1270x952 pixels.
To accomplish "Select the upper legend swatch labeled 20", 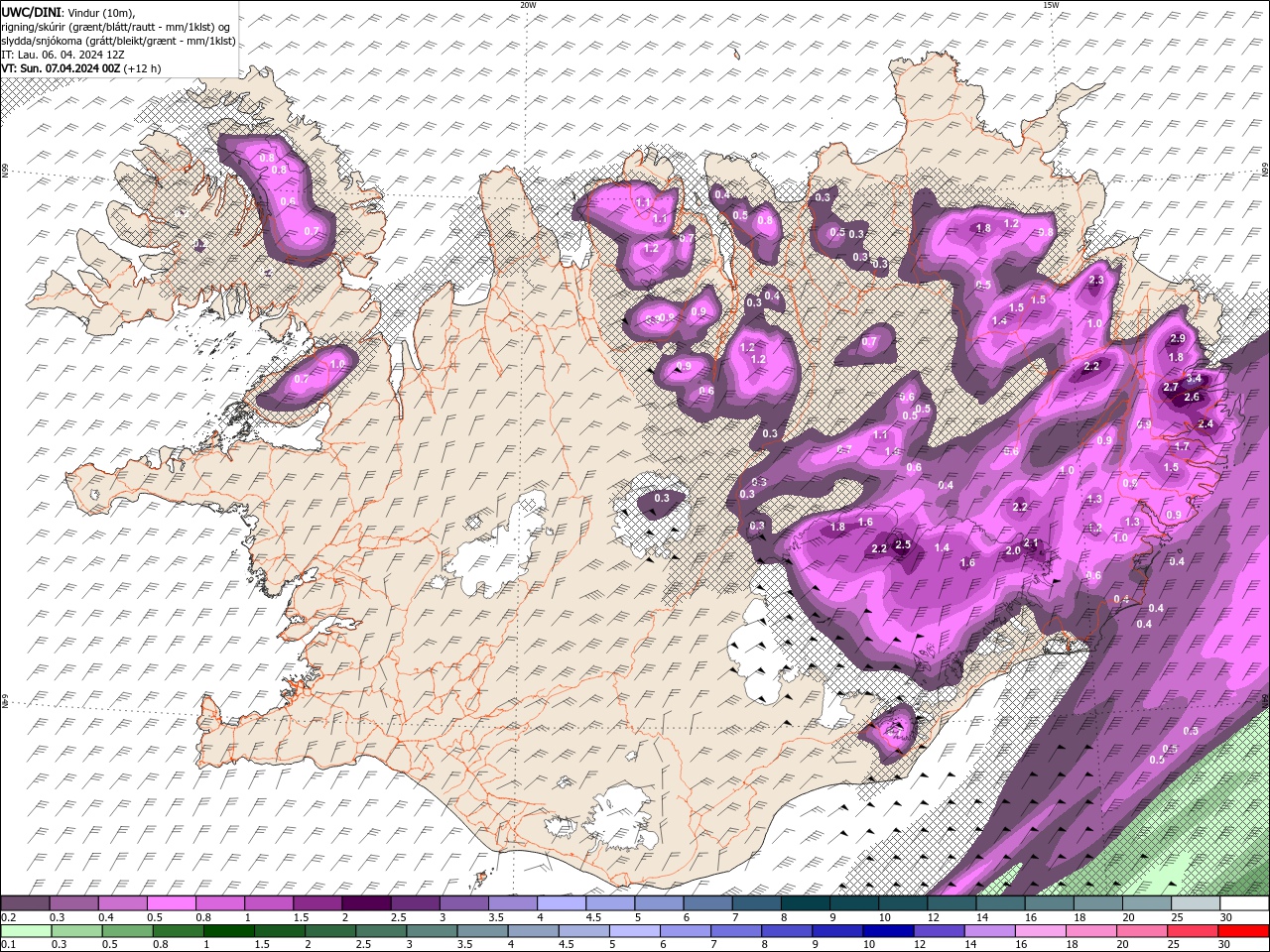I will [1148, 903].
